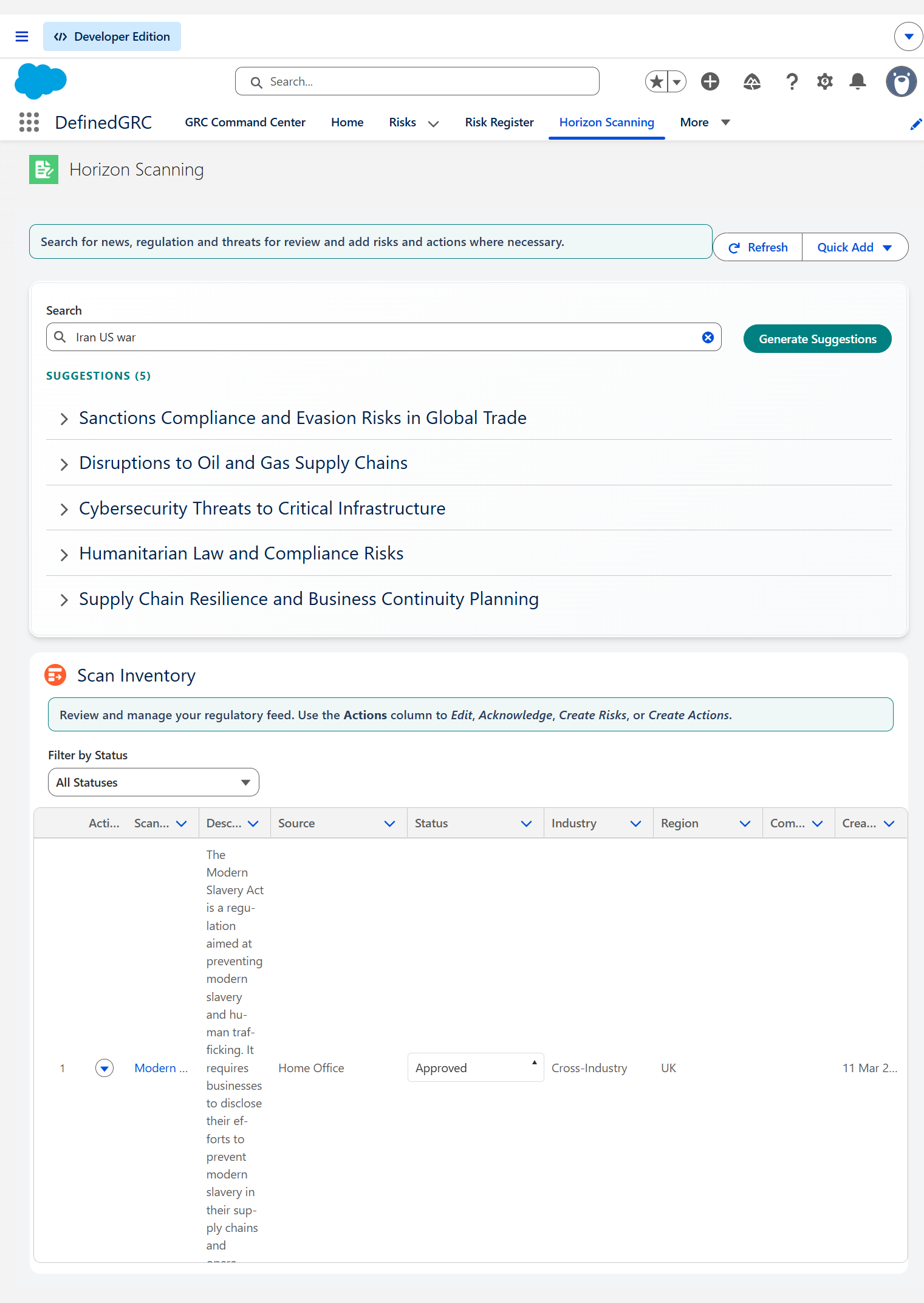Image resolution: width=924 pixels, height=1303 pixels.
Task: Open GRC Command Center tab
Action: click(245, 122)
